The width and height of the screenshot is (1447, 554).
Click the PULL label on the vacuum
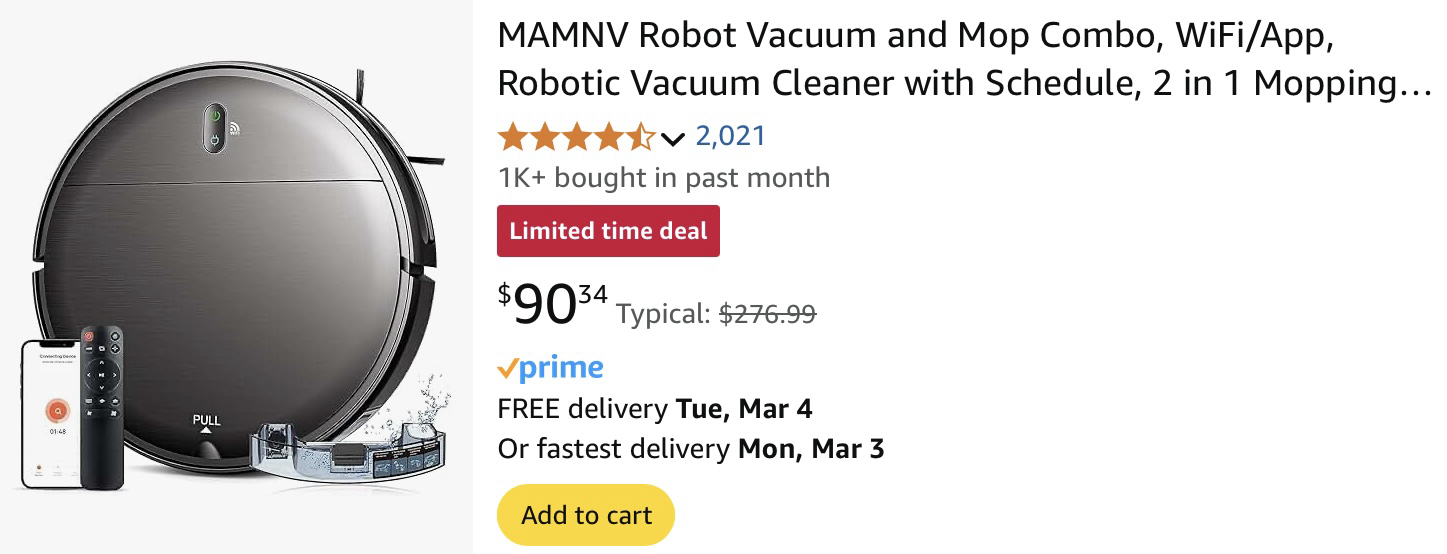(206, 420)
